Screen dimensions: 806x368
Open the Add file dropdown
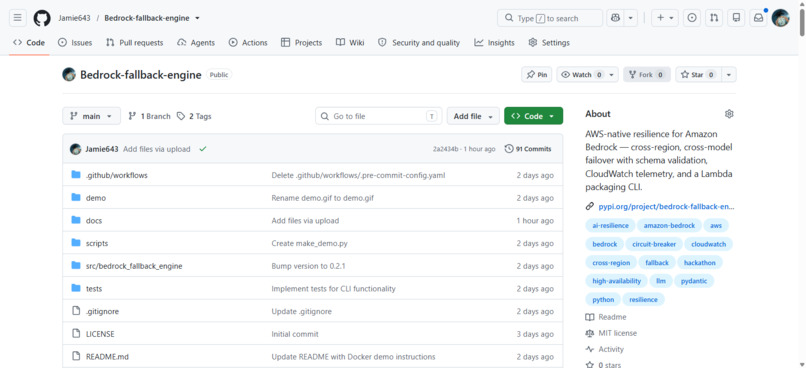[473, 116]
